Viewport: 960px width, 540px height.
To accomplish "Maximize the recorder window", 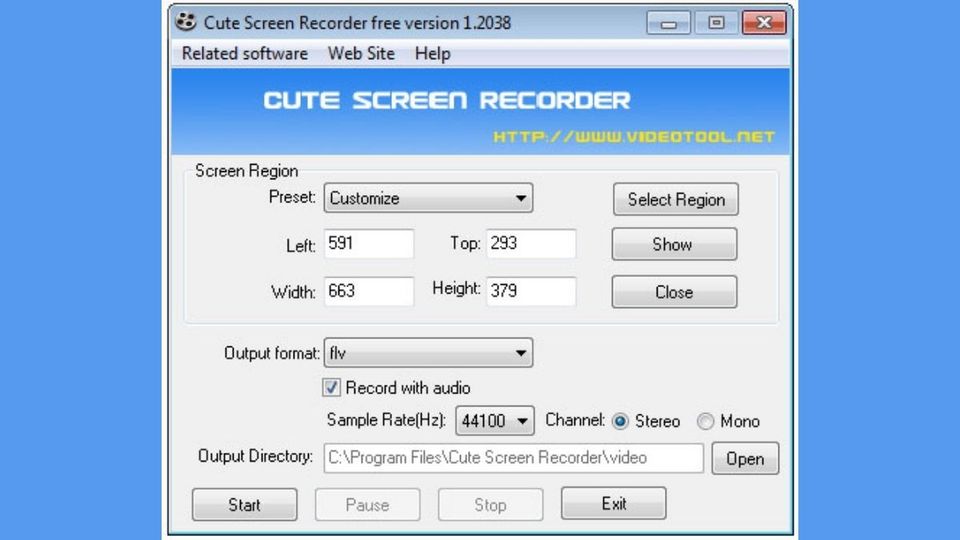I will [716, 22].
